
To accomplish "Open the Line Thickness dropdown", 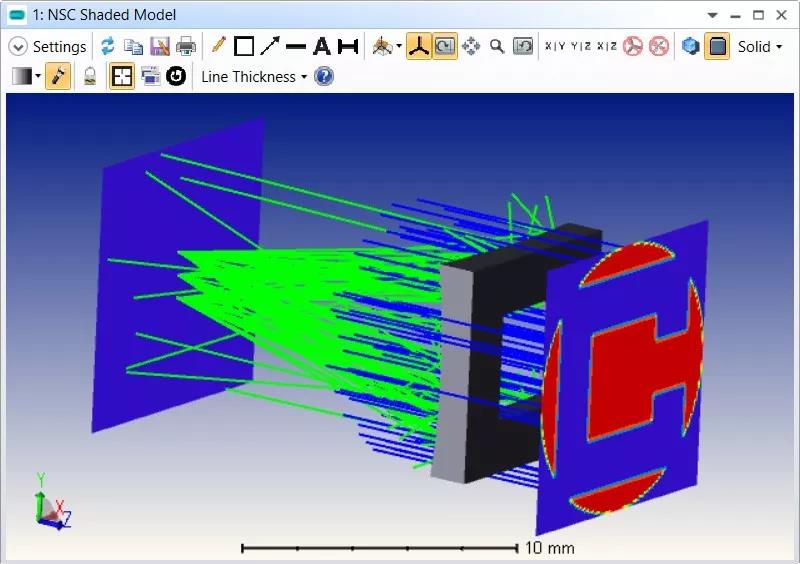I will point(254,77).
